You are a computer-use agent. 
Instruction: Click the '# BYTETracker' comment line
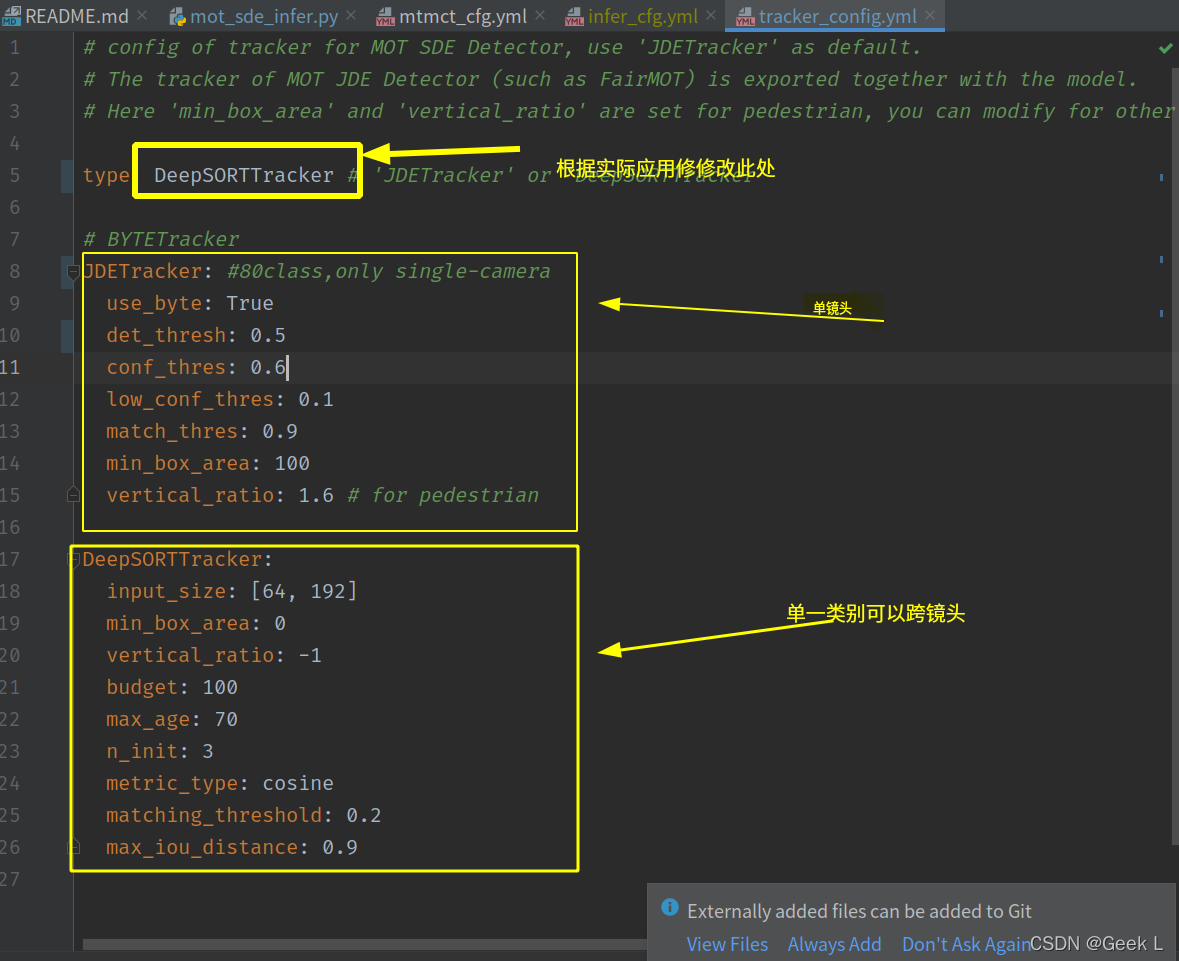pos(161,239)
